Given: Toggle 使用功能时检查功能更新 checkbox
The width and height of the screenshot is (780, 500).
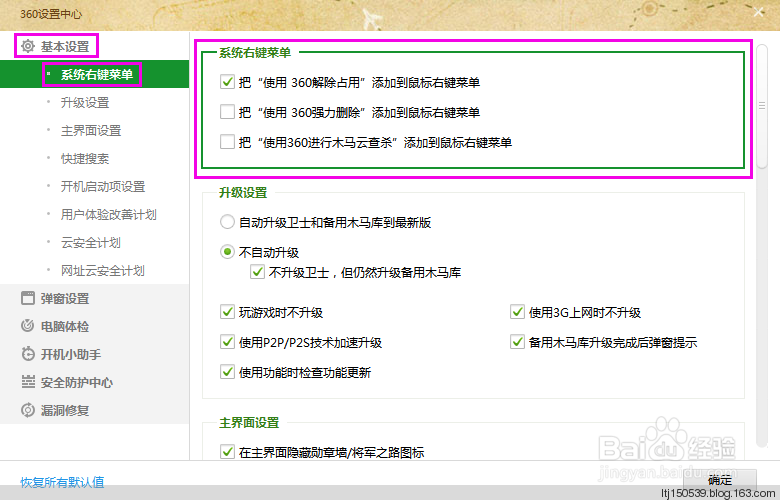Looking at the screenshot, I should pyautogui.click(x=227, y=372).
